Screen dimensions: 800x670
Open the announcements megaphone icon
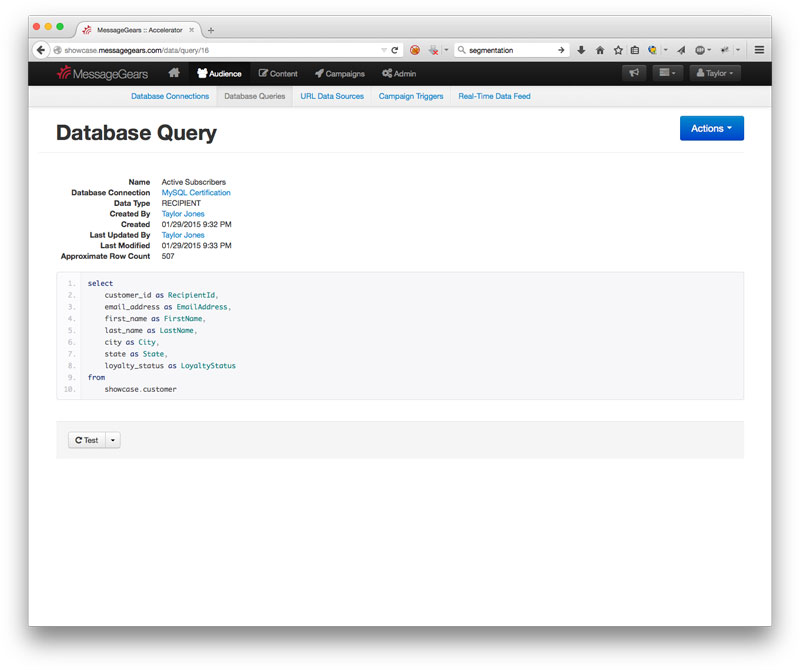point(633,73)
